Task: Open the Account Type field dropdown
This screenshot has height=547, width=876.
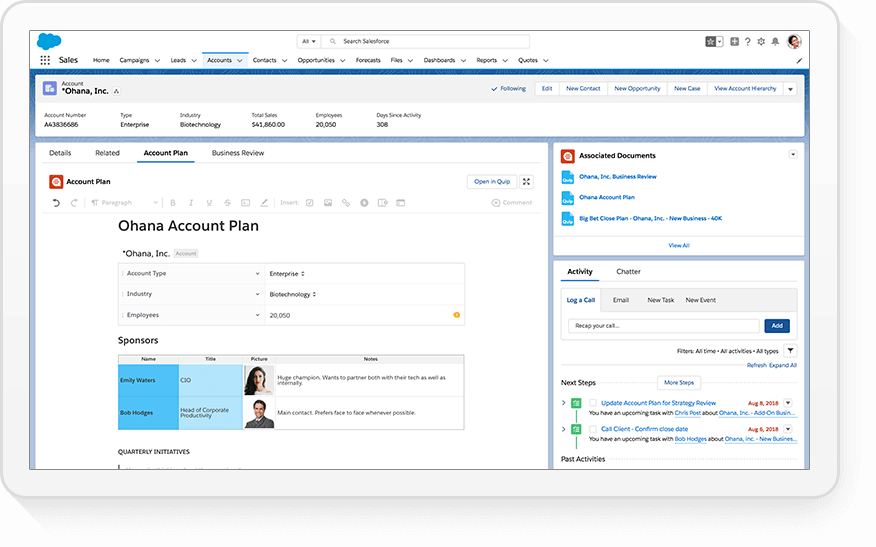Action: point(257,274)
